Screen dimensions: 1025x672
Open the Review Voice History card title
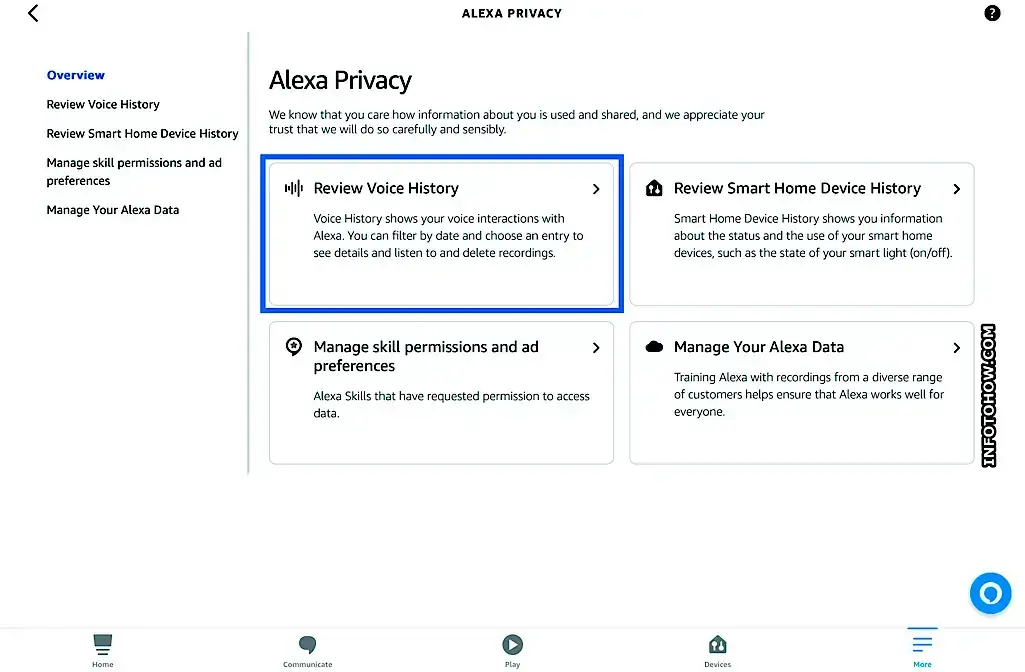point(386,188)
